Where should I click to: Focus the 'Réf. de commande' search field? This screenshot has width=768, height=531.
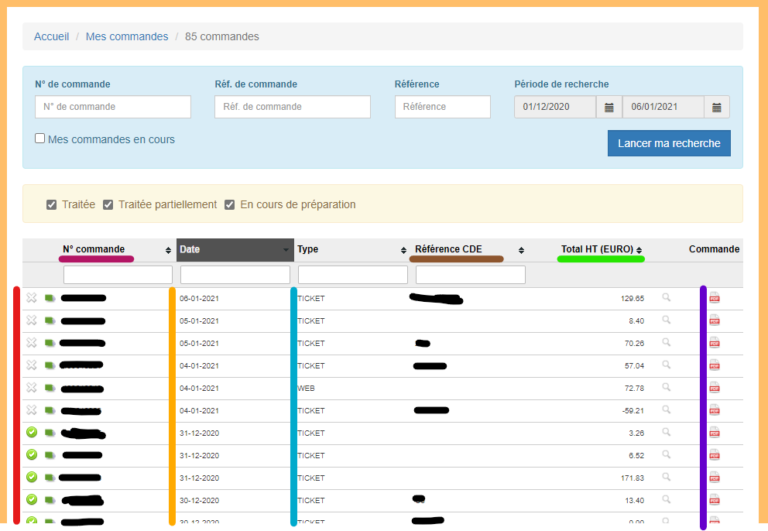click(x=292, y=107)
